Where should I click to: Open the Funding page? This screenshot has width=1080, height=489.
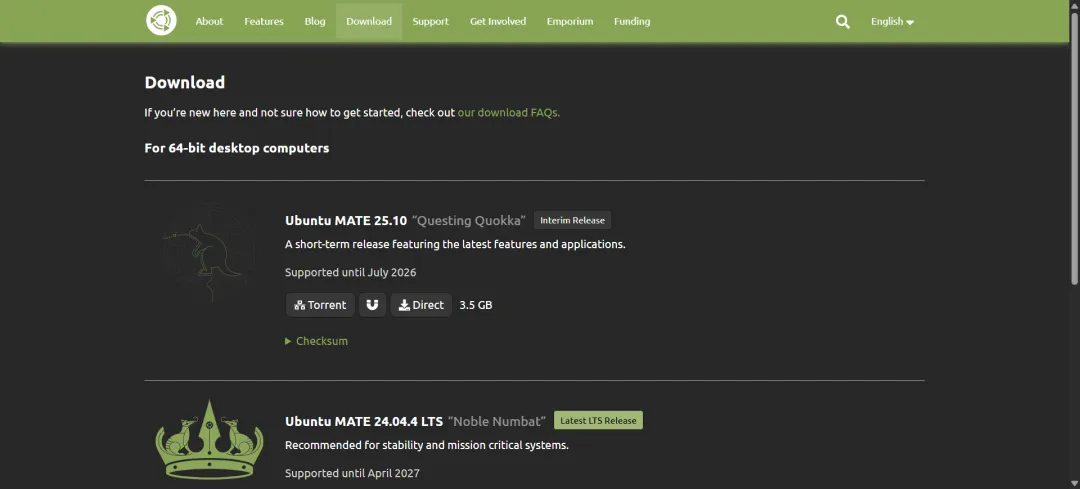tap(632, 21)
